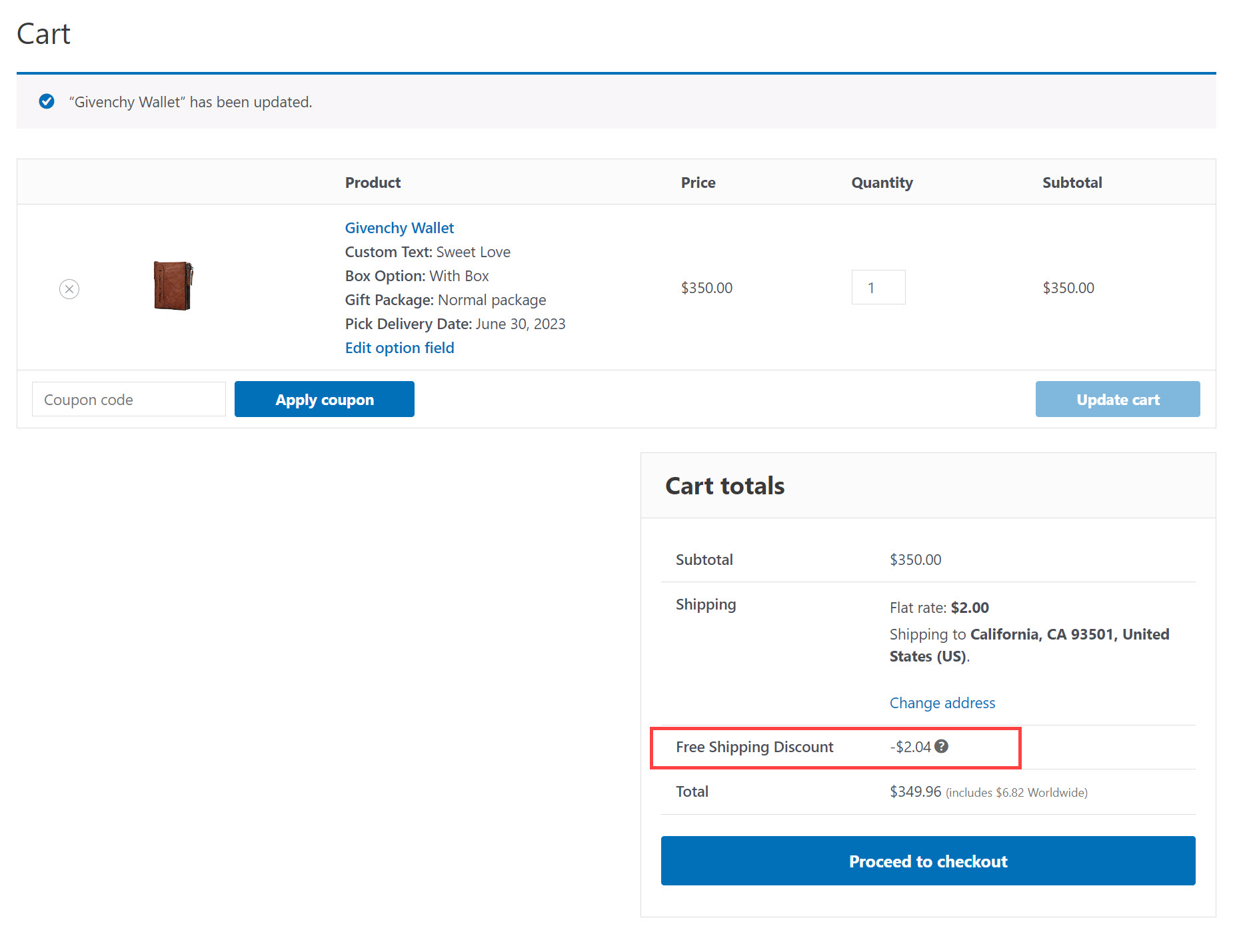
Task: Click into the Coupon code field
Action: 129,400
